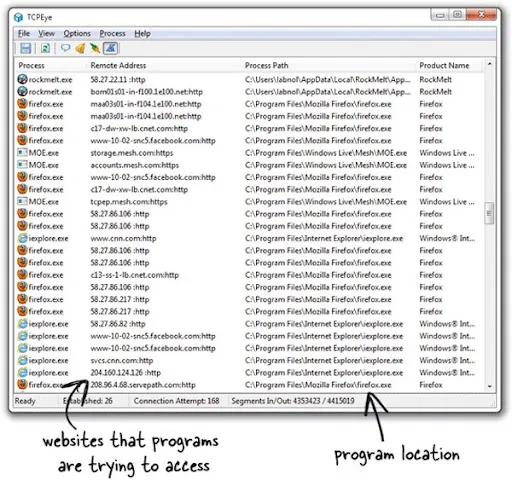Click the scrollbar up arrow
Screen dimensions: 512x480
[x=489, y=64]
